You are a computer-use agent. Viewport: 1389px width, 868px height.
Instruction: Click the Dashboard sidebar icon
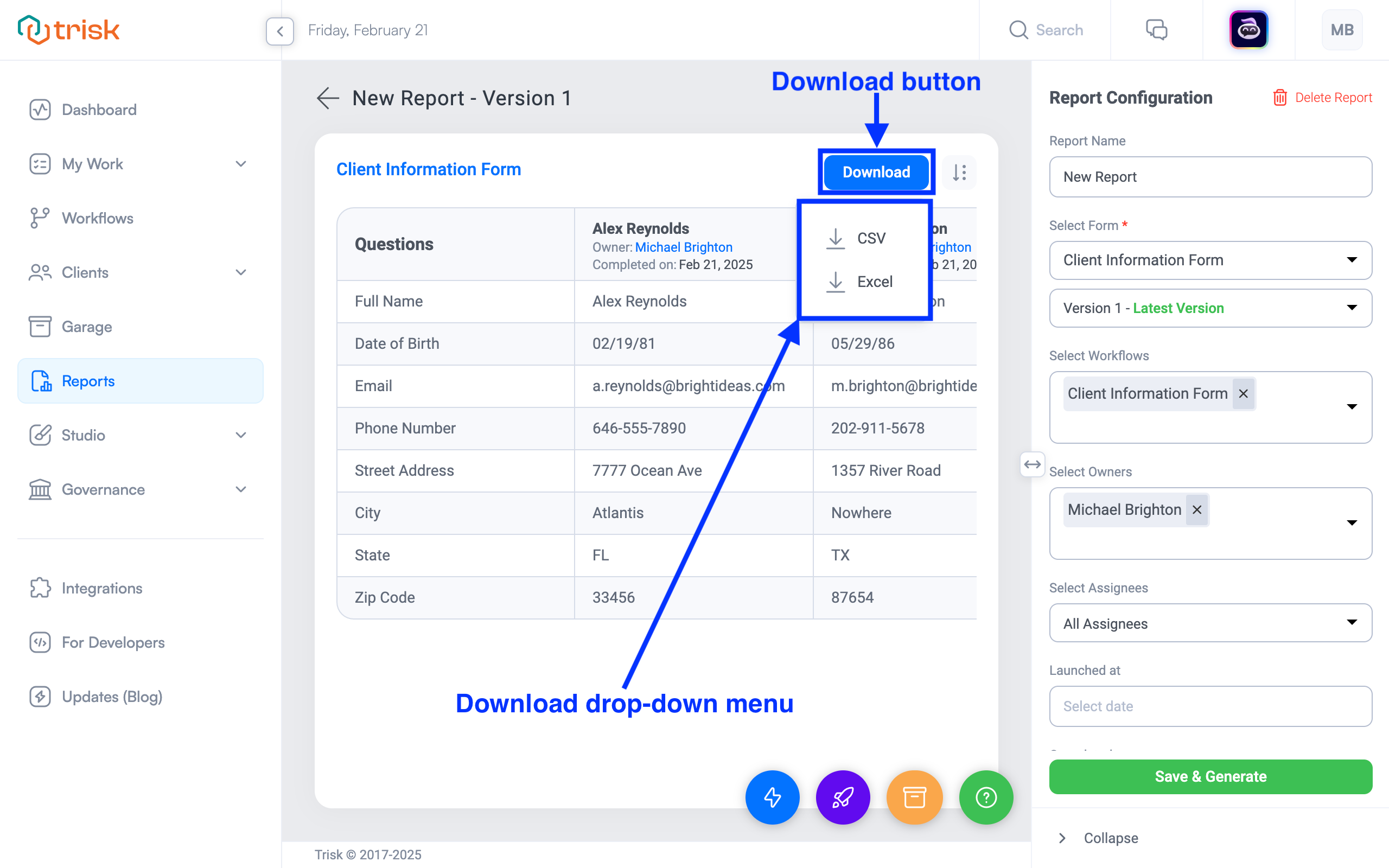(40, 110)
